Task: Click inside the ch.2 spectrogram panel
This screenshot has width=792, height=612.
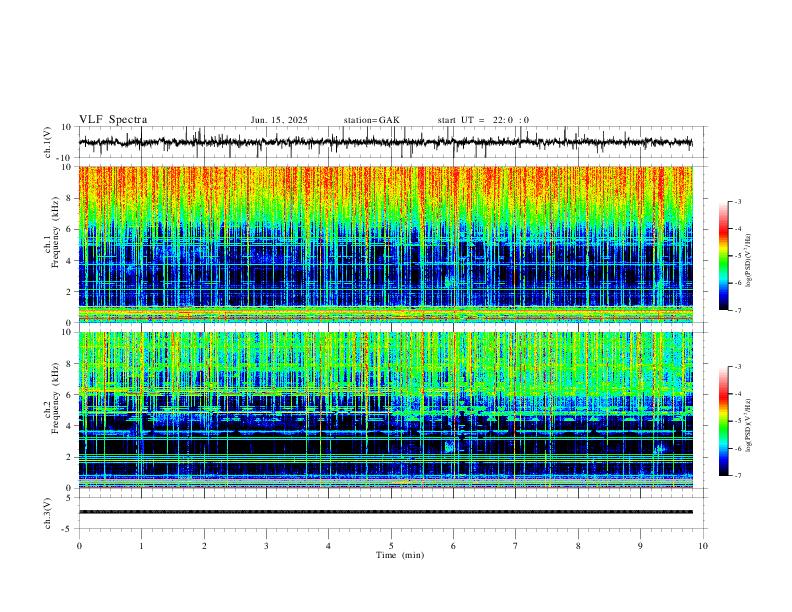Action: (385, 410)
